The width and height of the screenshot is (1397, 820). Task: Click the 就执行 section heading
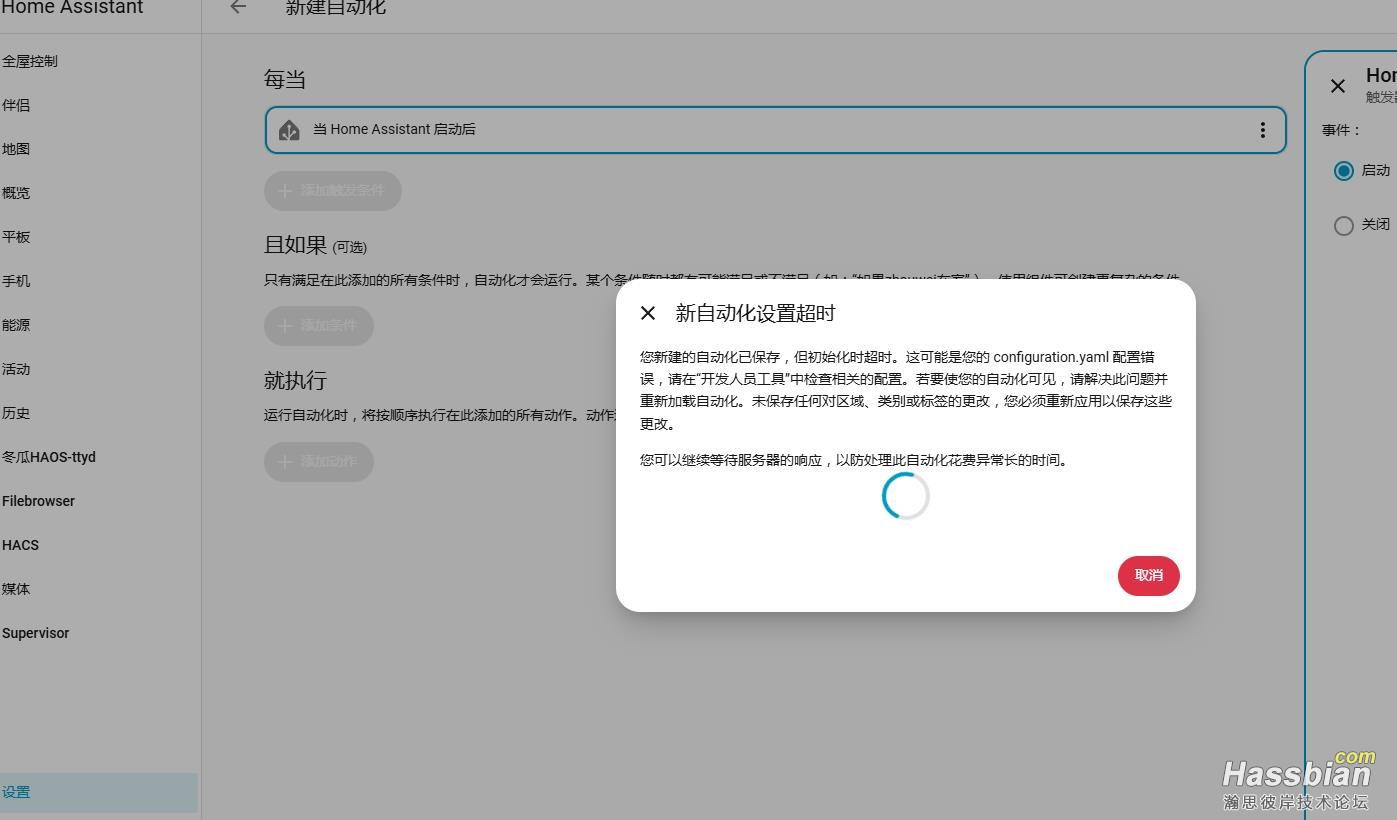pyautogui.click(x=295, y=380)
